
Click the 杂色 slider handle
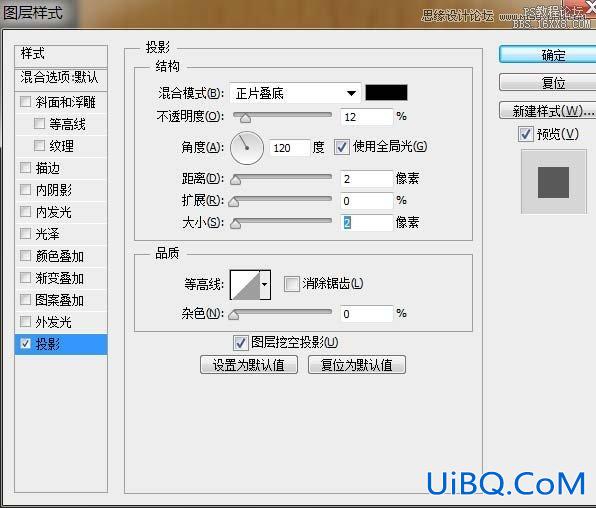(x=234, y=315)
